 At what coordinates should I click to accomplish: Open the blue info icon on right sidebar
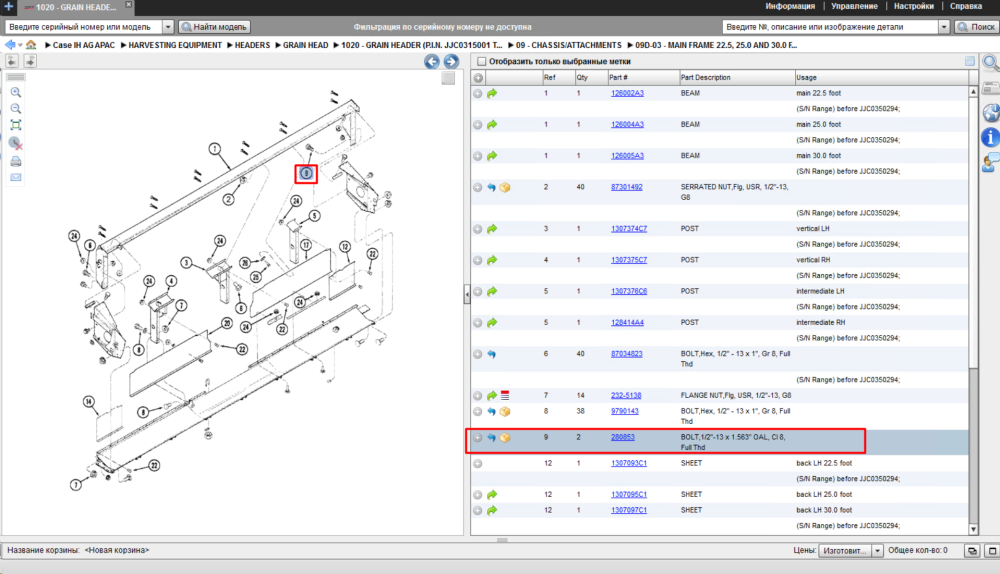pyautogui.click(x=990, y=136)
